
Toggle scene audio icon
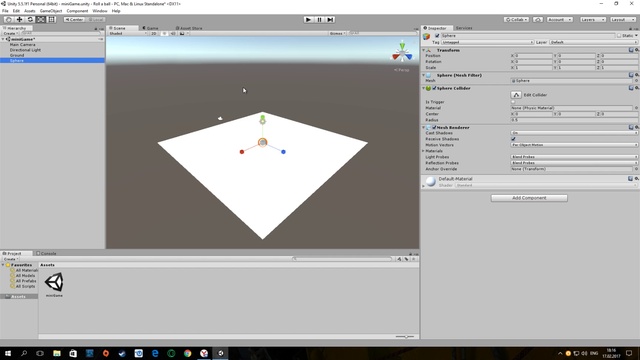pos(173,33)
